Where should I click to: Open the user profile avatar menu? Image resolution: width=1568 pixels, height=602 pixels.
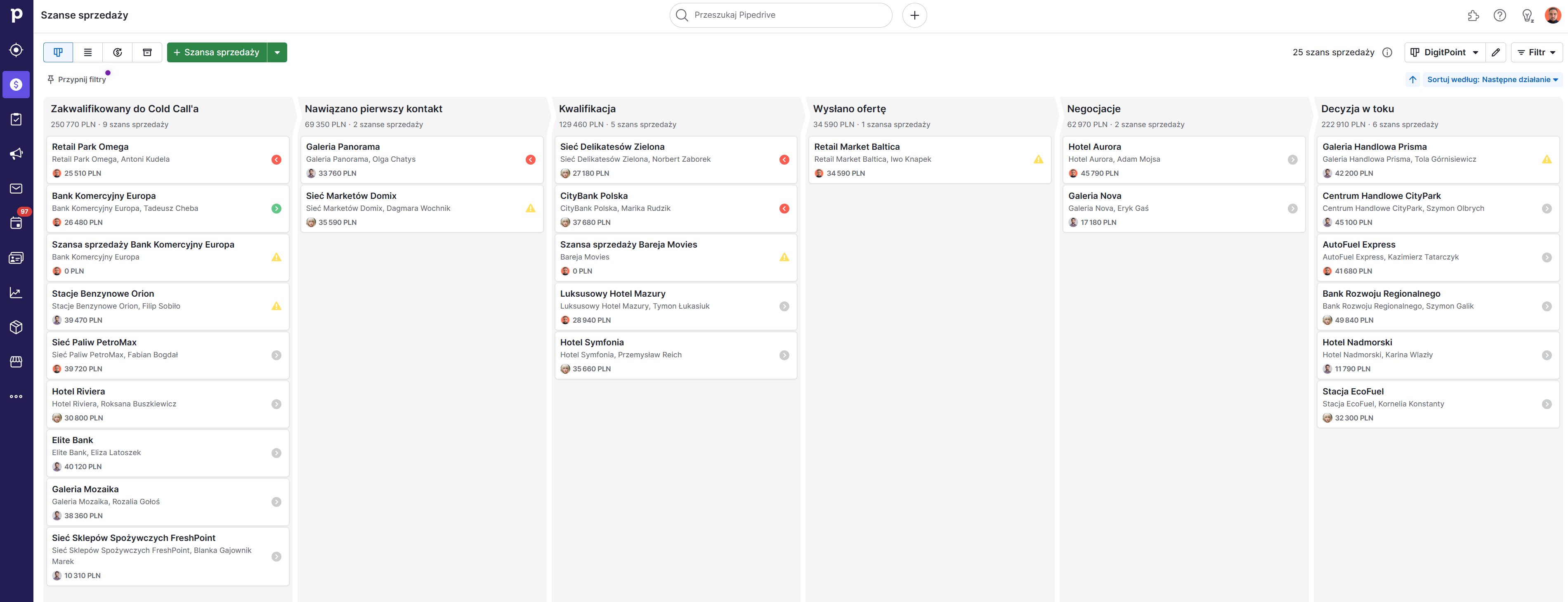pyautogui.click(x=1553, y=15)
